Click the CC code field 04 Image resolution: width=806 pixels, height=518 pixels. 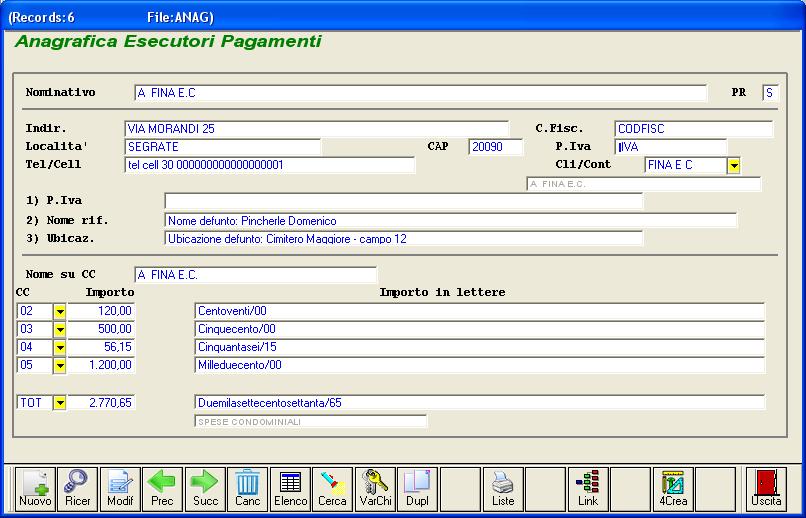(x=35, y=347)
